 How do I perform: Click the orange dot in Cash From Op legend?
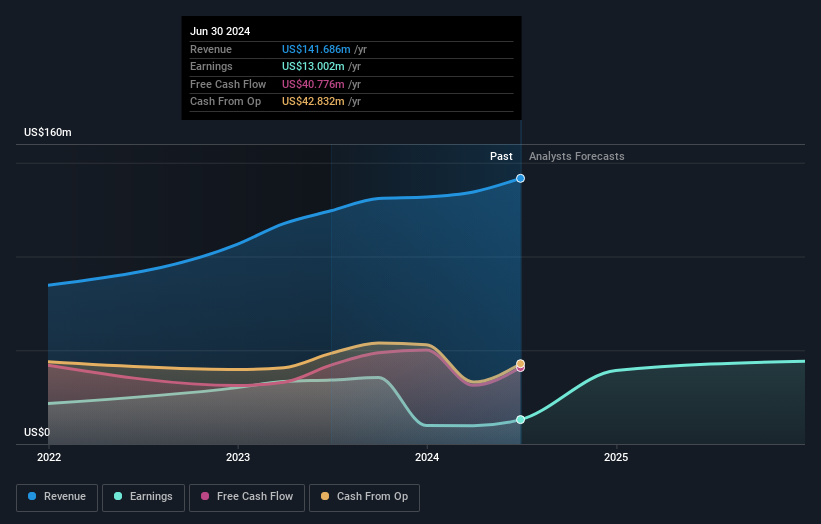(325, 496)
